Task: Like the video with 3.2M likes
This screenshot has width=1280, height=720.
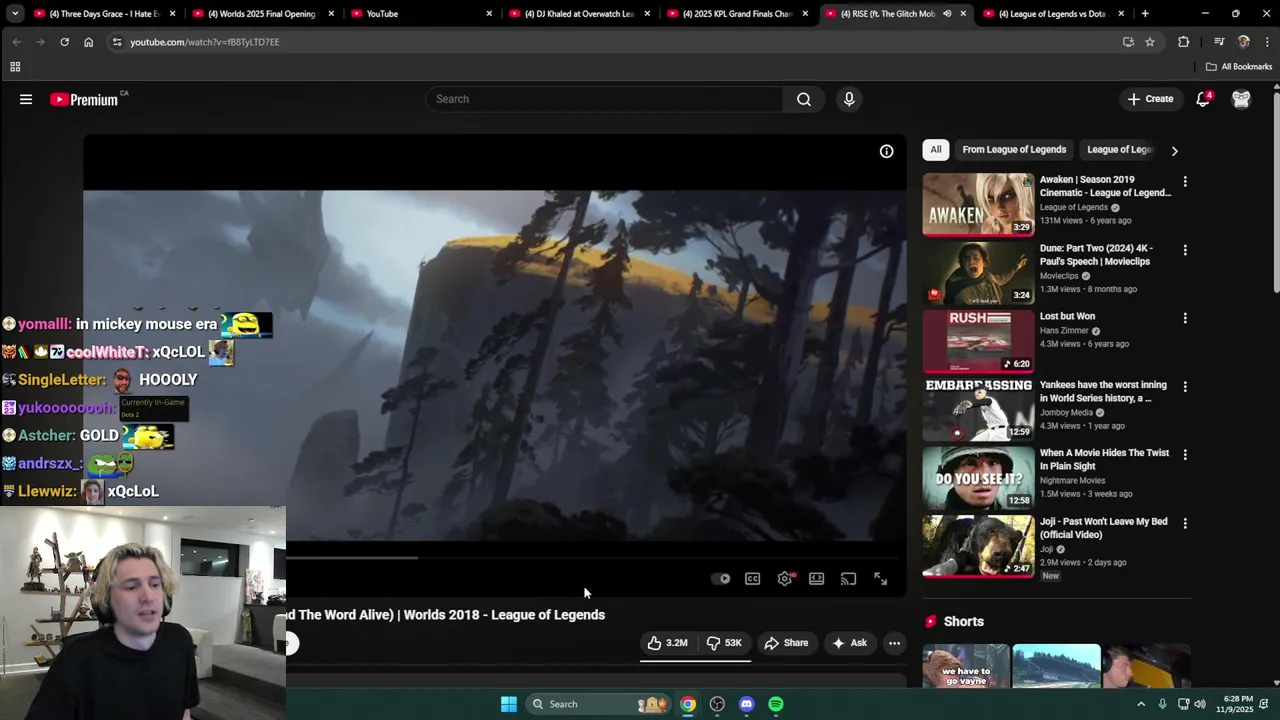Action: click(667, 643)
